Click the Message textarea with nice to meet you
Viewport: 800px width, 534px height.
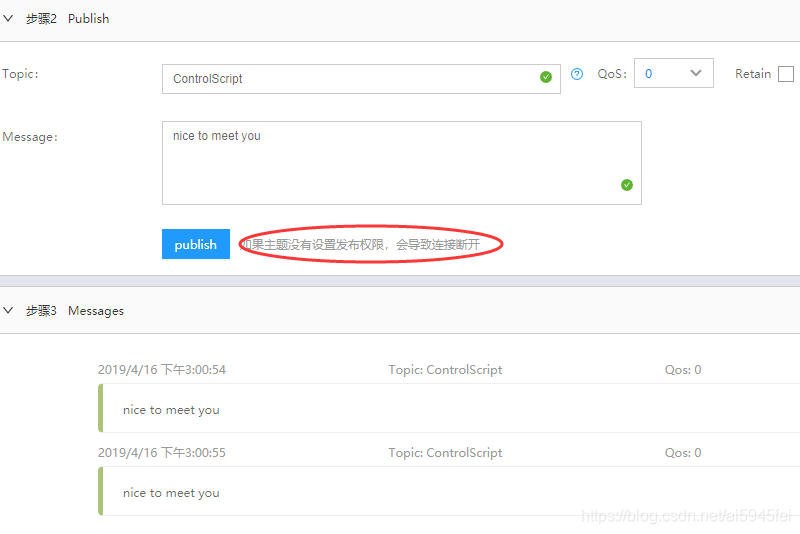(x=402, y=163)
